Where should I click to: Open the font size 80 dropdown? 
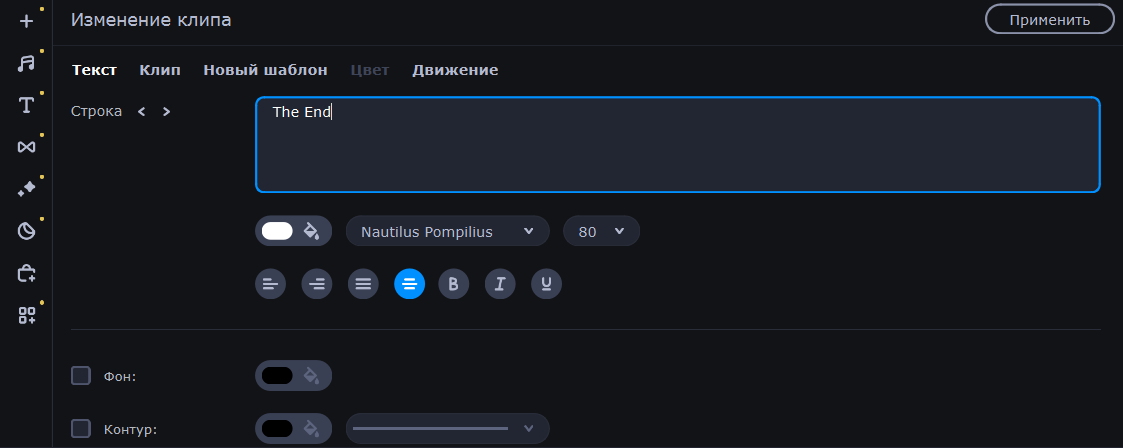(601, 232)
